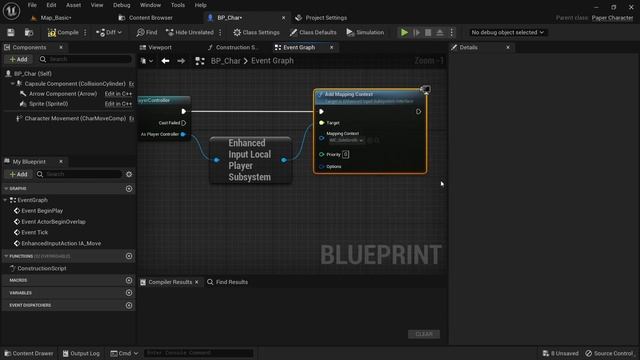Viewport: 640px width, 360px height.
Task: Open the graph bookmarks dropdown
Action: click(147, 61)
